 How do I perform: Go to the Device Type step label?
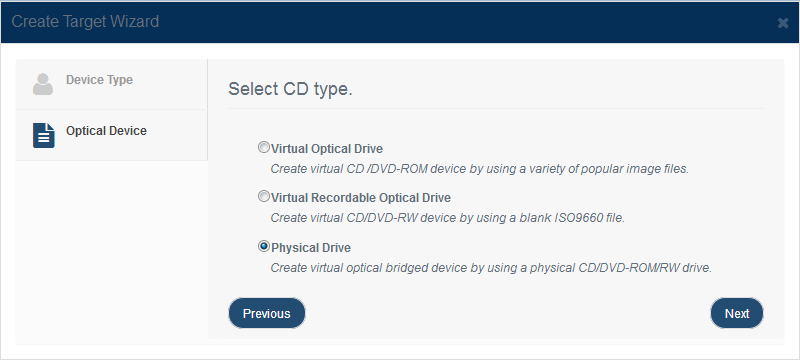tap(99, 80)
